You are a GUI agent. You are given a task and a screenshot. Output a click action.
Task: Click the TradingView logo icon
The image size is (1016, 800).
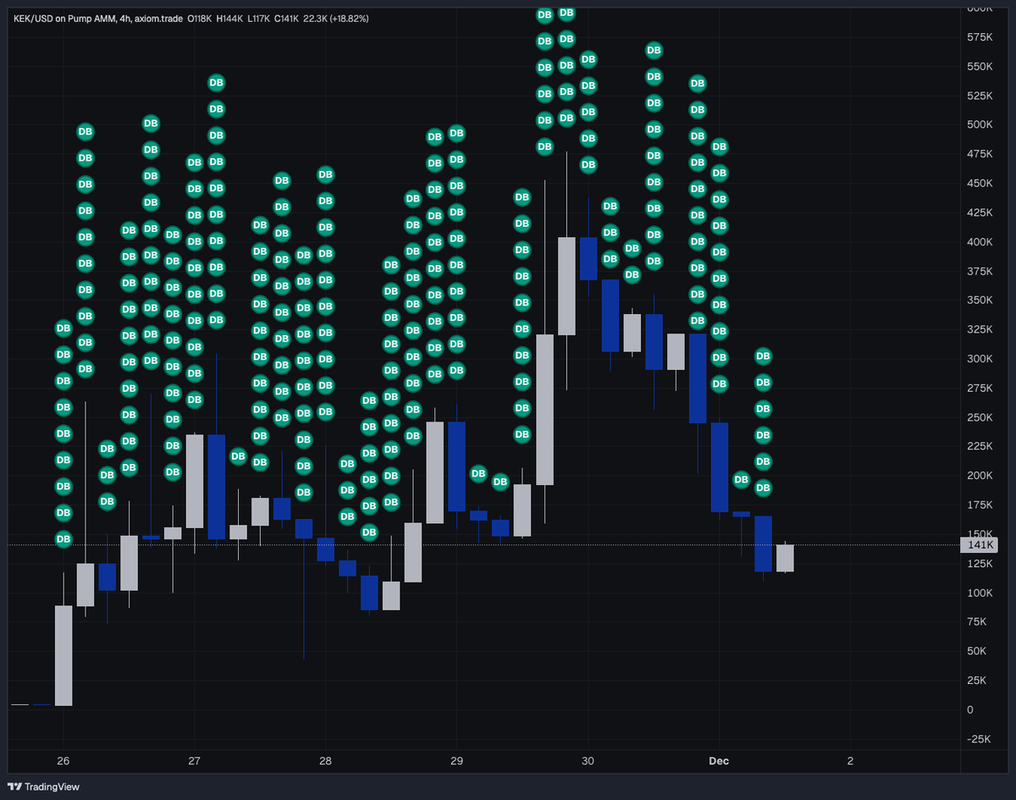[14, 787]
